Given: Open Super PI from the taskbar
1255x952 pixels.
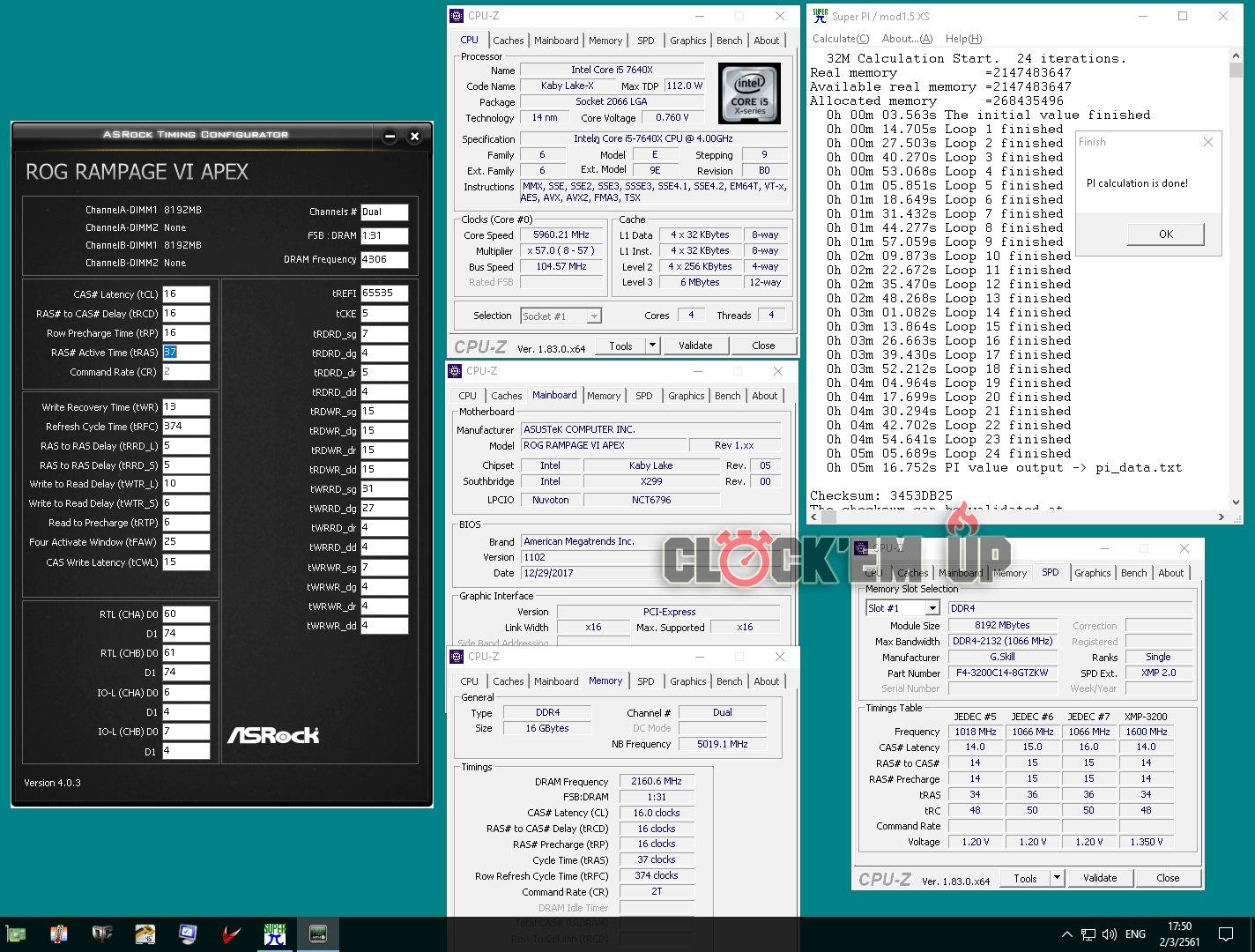Looking at the screenshot, I should 275,933.
